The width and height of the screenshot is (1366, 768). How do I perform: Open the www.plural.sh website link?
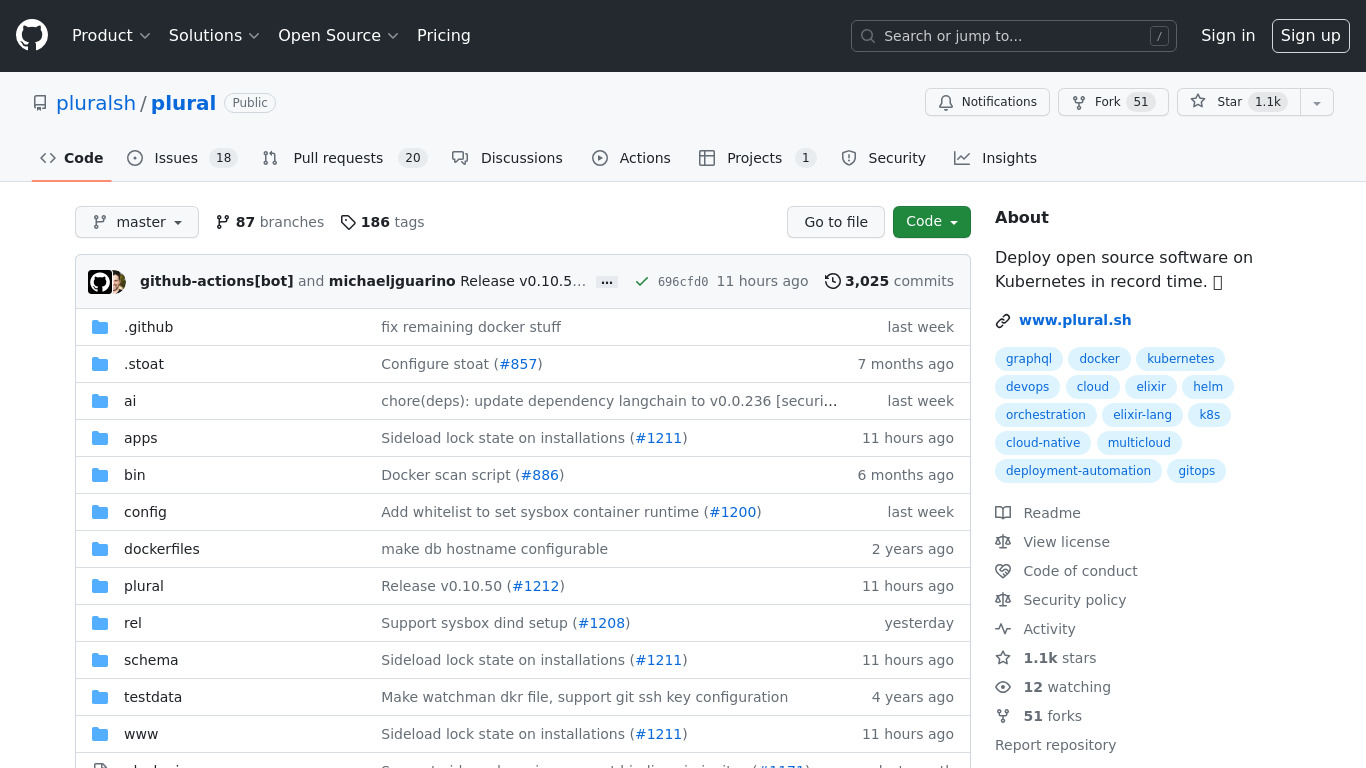tap(1075, 321)
